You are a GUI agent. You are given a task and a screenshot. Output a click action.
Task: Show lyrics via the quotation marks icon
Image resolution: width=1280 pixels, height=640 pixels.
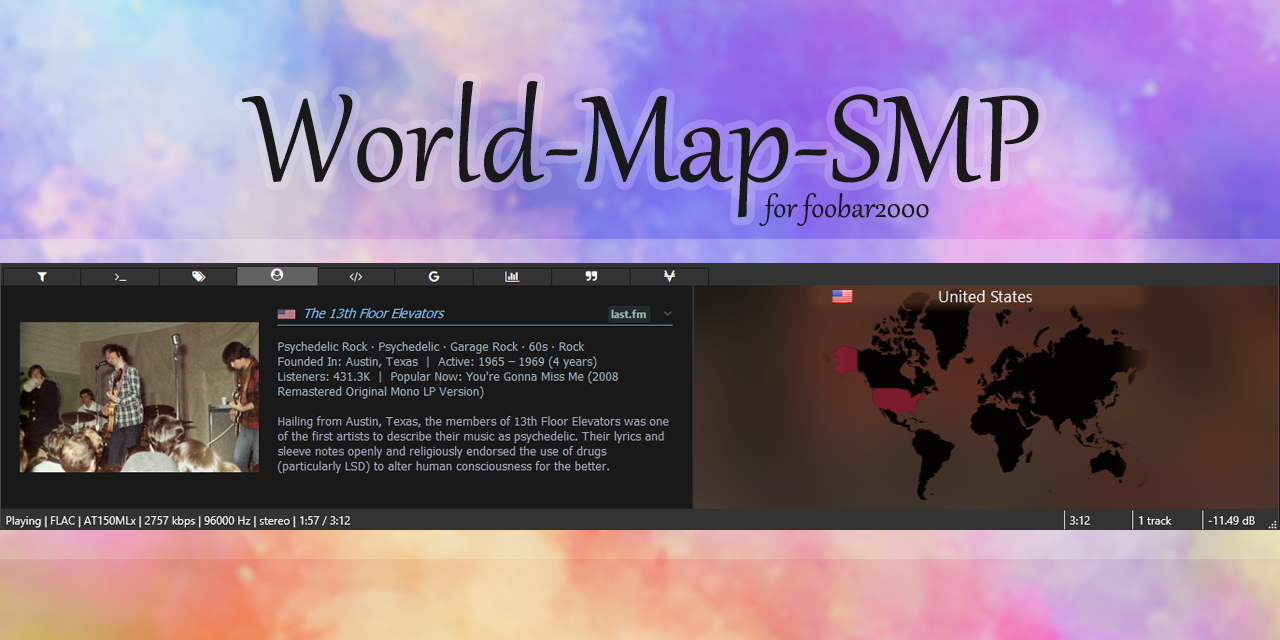590,276
